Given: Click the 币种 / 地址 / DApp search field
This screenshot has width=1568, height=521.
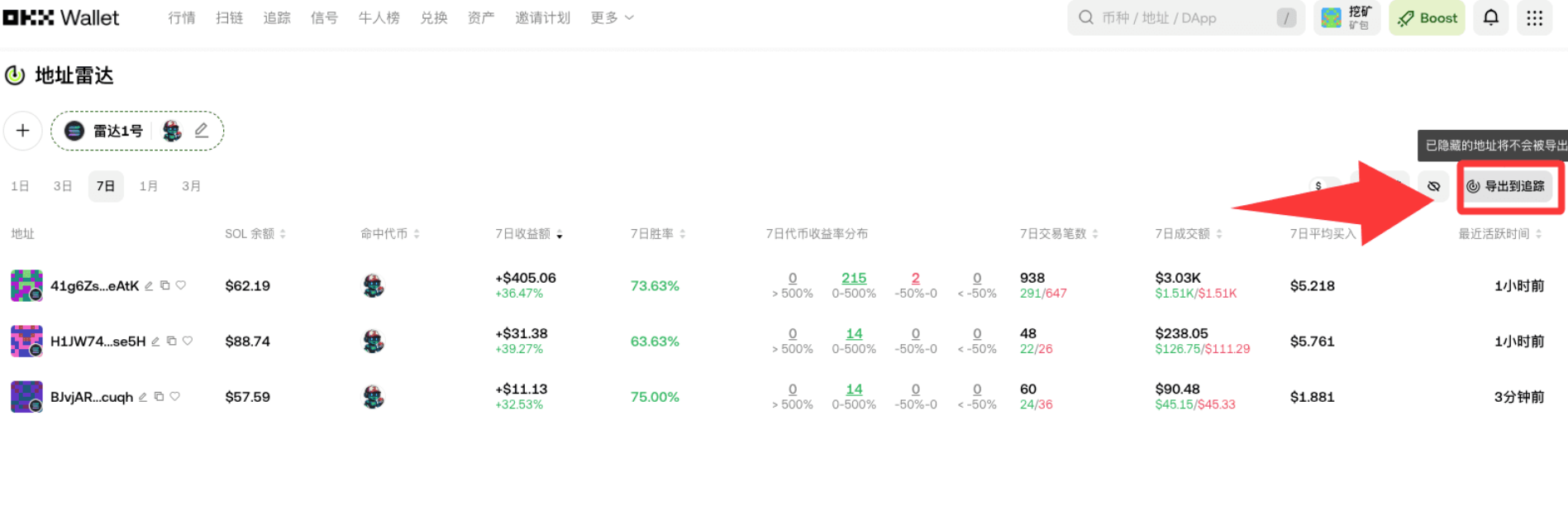Looking at the screenshot, I should coord(1182,18).
